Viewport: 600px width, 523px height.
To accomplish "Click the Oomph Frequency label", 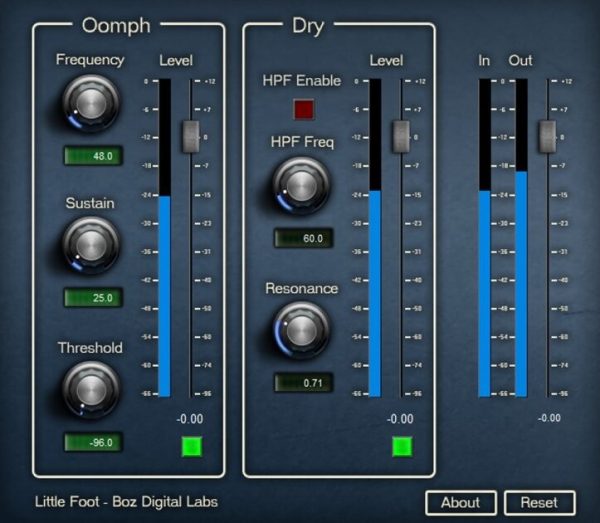I will tap(90, 60).
